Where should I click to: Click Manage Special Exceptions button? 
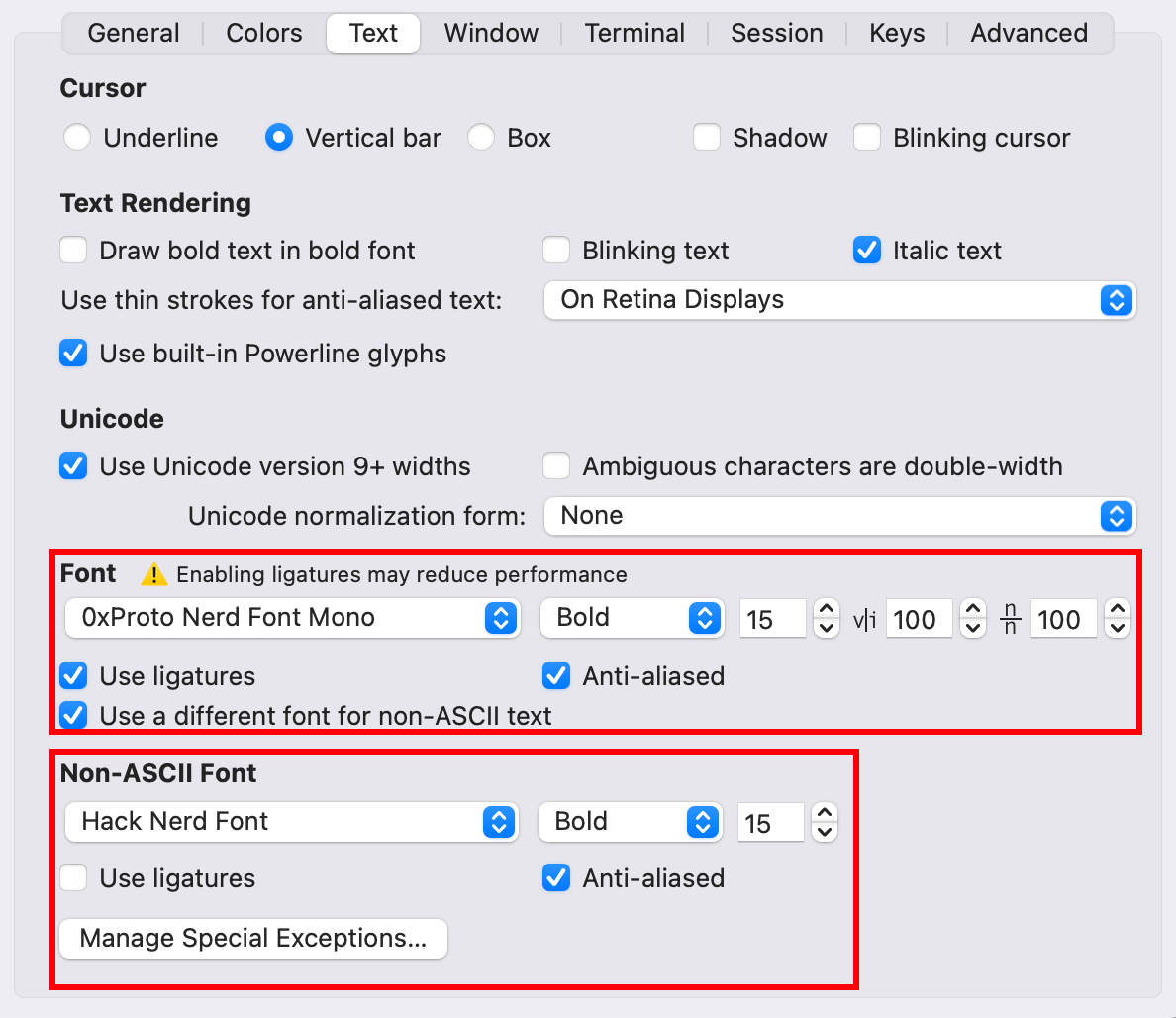(253, 938)
